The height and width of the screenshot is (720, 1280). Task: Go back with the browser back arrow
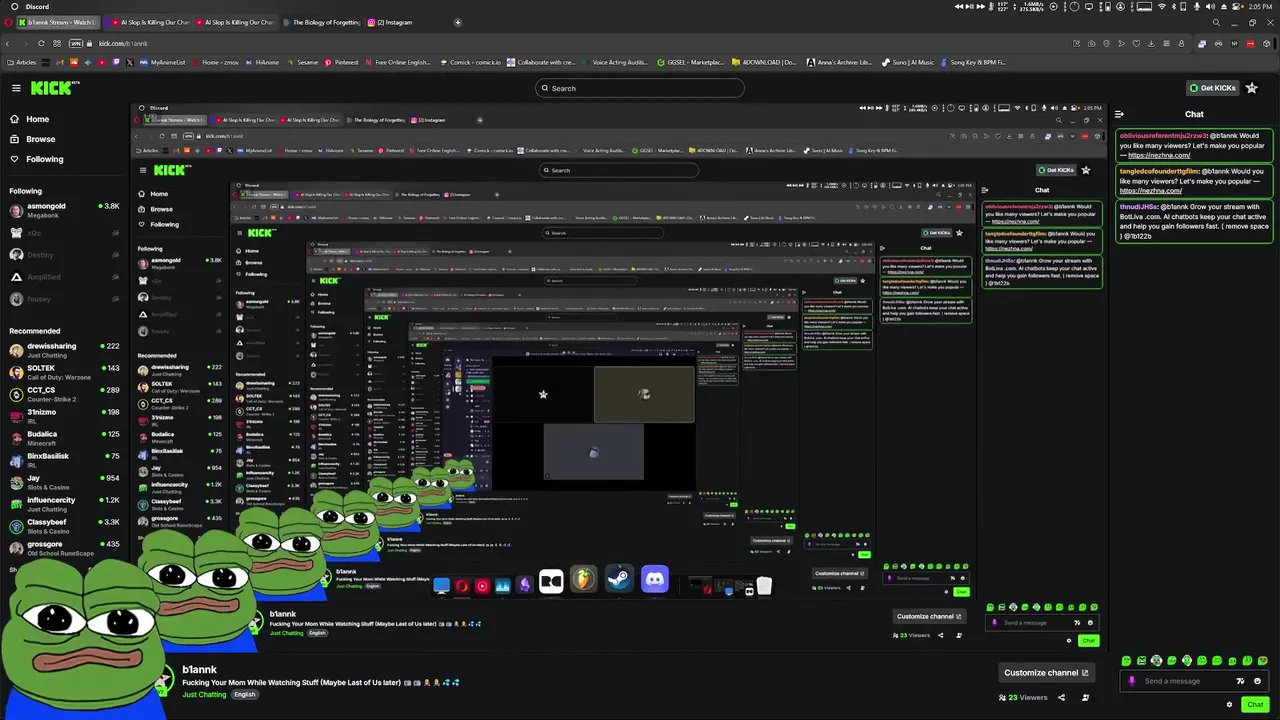click(x=8, y=44)
